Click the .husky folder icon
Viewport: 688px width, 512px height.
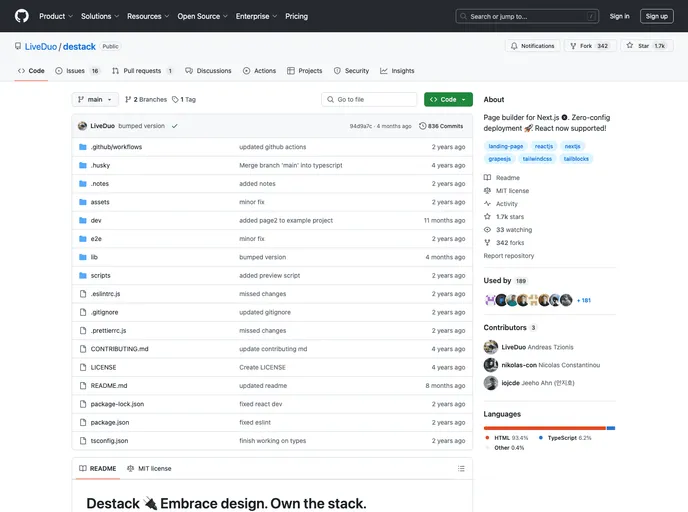82,165
